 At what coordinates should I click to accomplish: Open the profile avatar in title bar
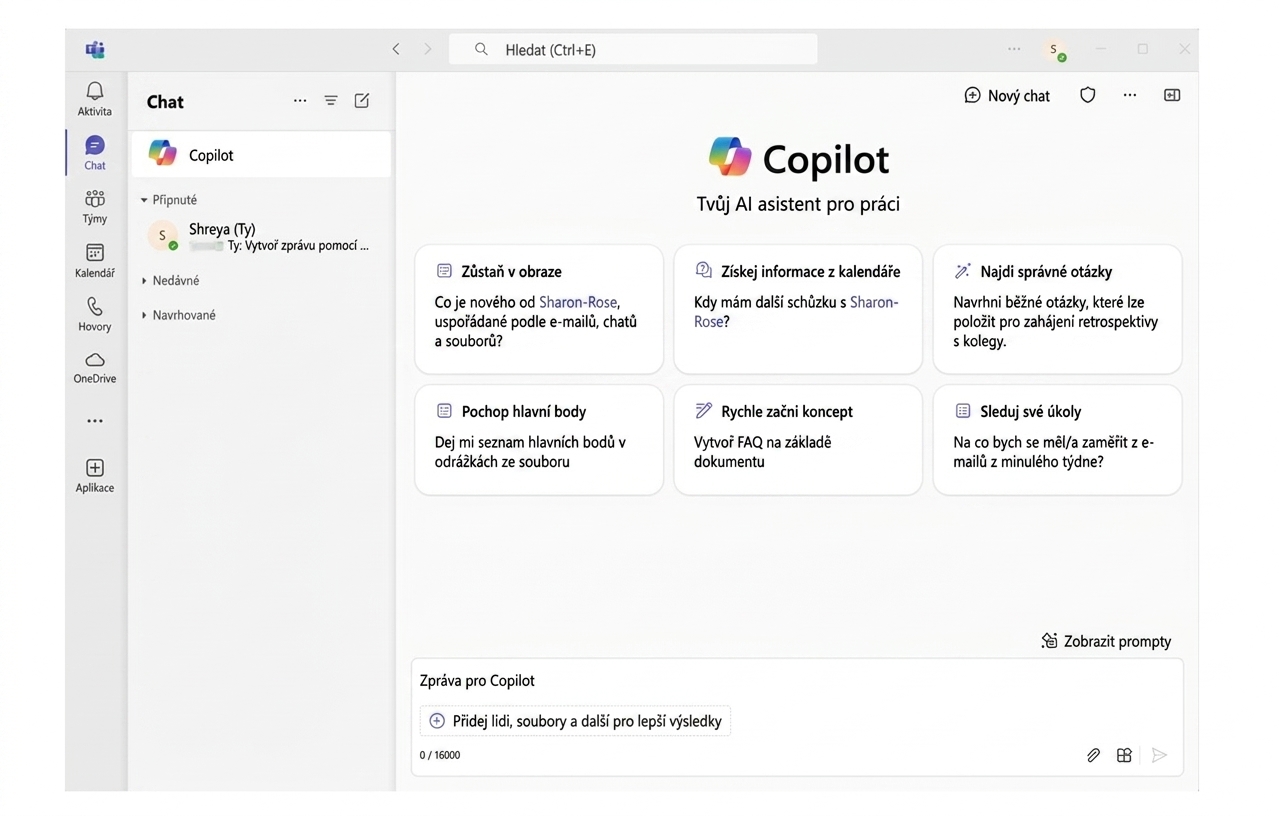coord(1054,49)
